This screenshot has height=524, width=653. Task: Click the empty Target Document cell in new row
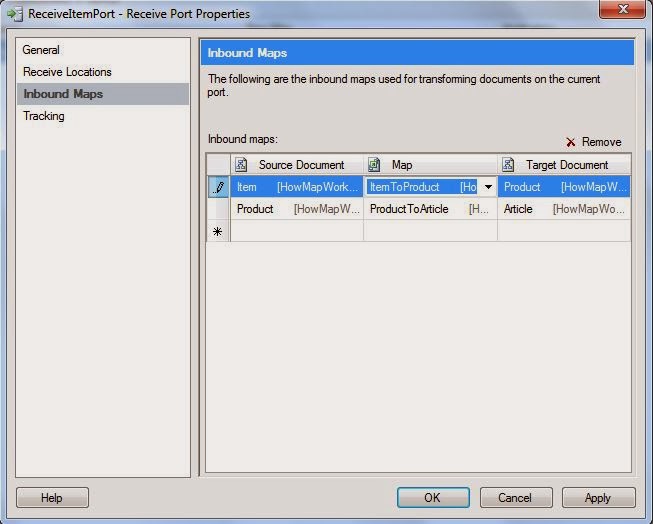(x=564, y=231)
